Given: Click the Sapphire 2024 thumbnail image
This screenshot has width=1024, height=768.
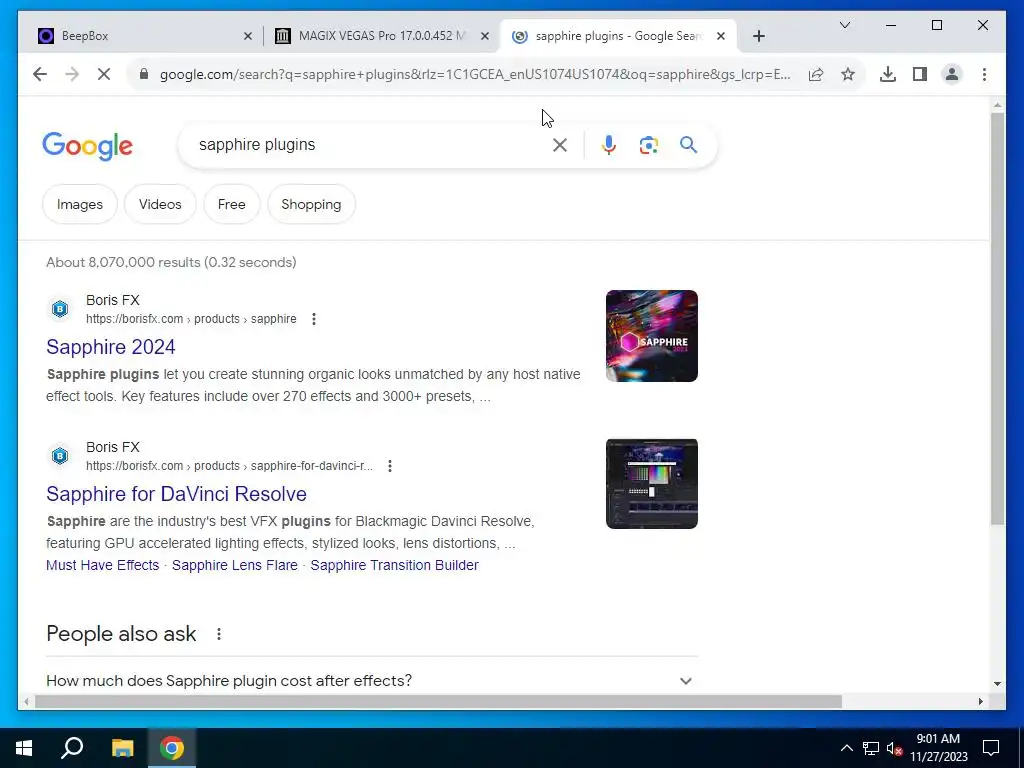Looking at the screenshot, I should coord(652,336).
